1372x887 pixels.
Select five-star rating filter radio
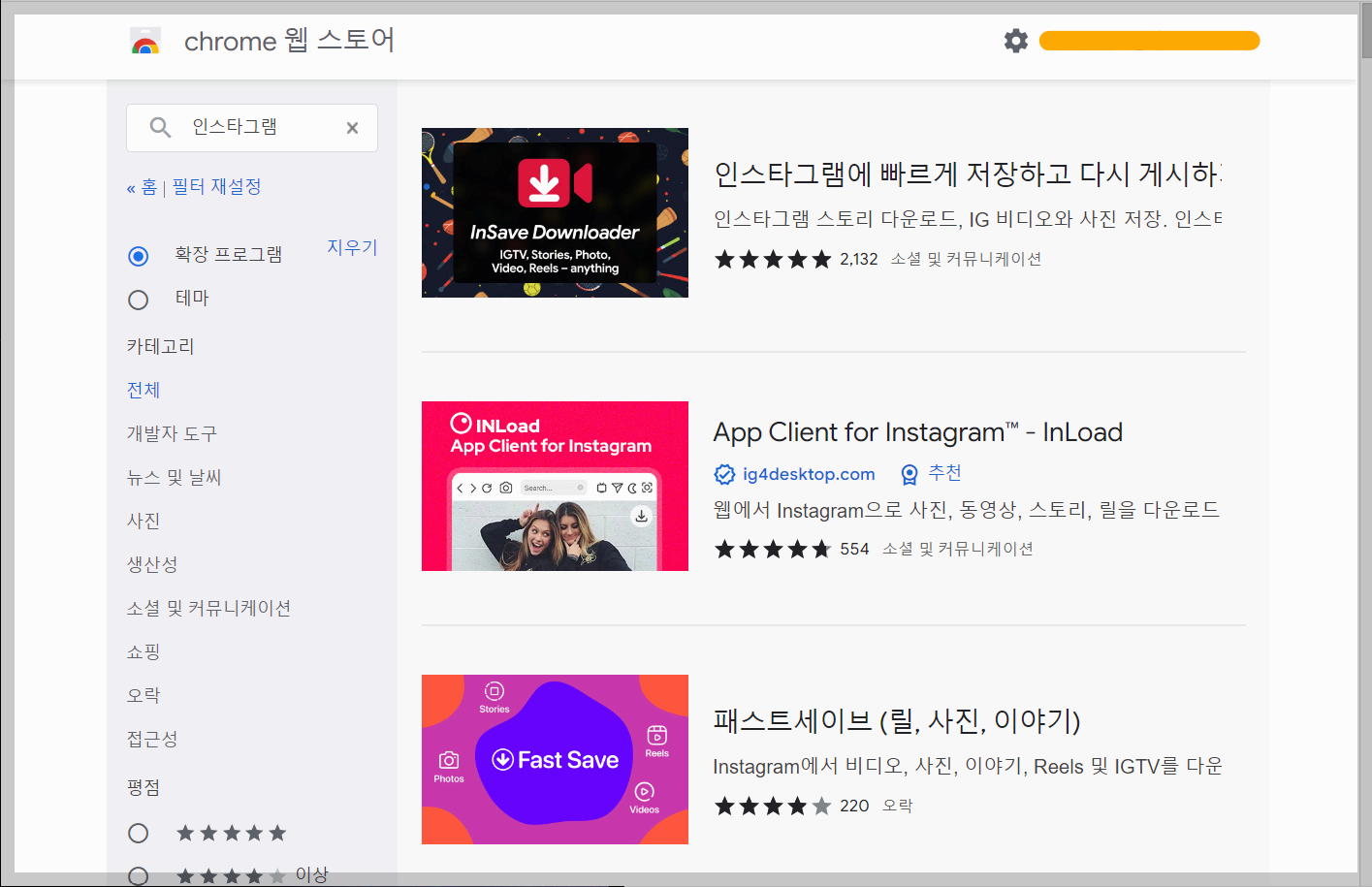tap(139, 833)
